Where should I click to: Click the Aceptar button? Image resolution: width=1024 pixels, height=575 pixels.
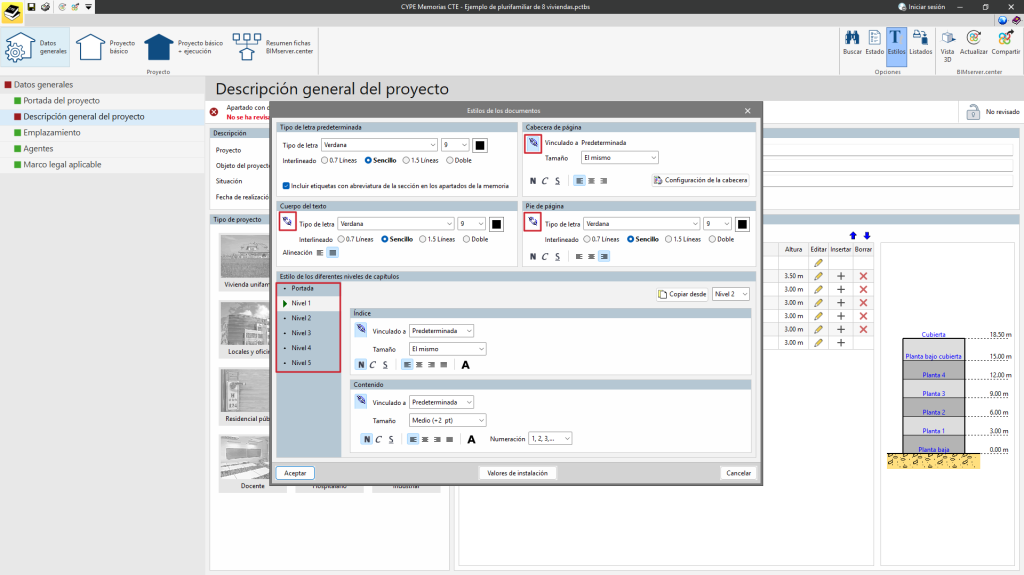(x=295, y=473)
